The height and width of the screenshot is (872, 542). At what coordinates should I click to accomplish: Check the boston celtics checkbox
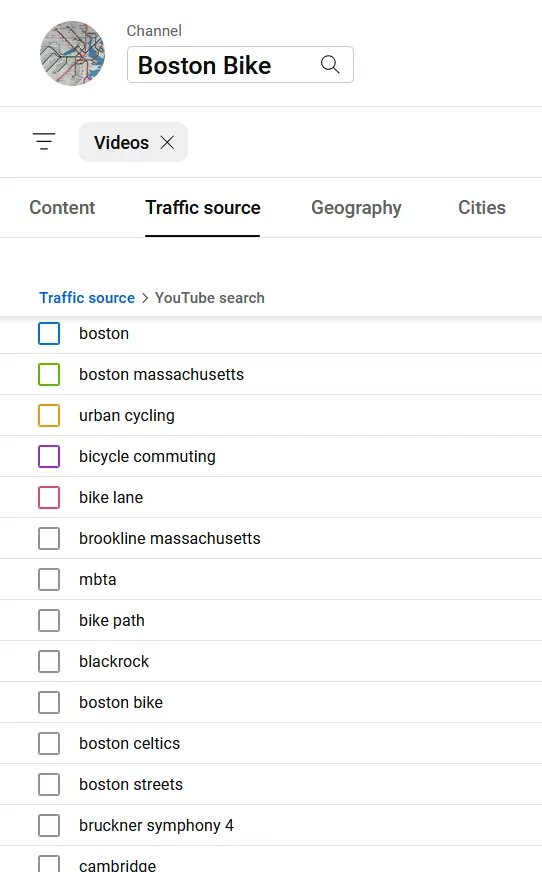[x=49, y=744]
